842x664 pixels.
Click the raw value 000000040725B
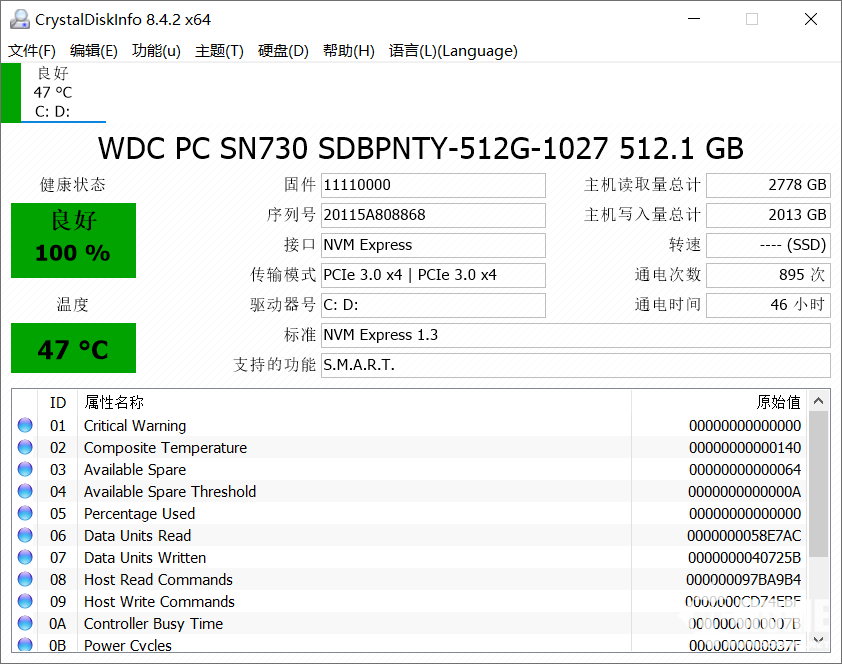click(744, 558)
